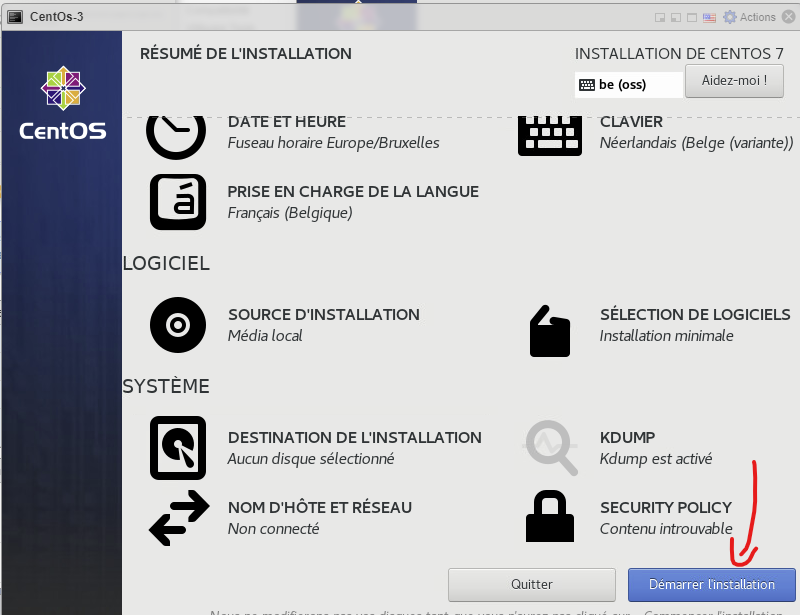Close the CentOs-3 console window
Viewport: 800px width, 615px height.
point(789,17)
